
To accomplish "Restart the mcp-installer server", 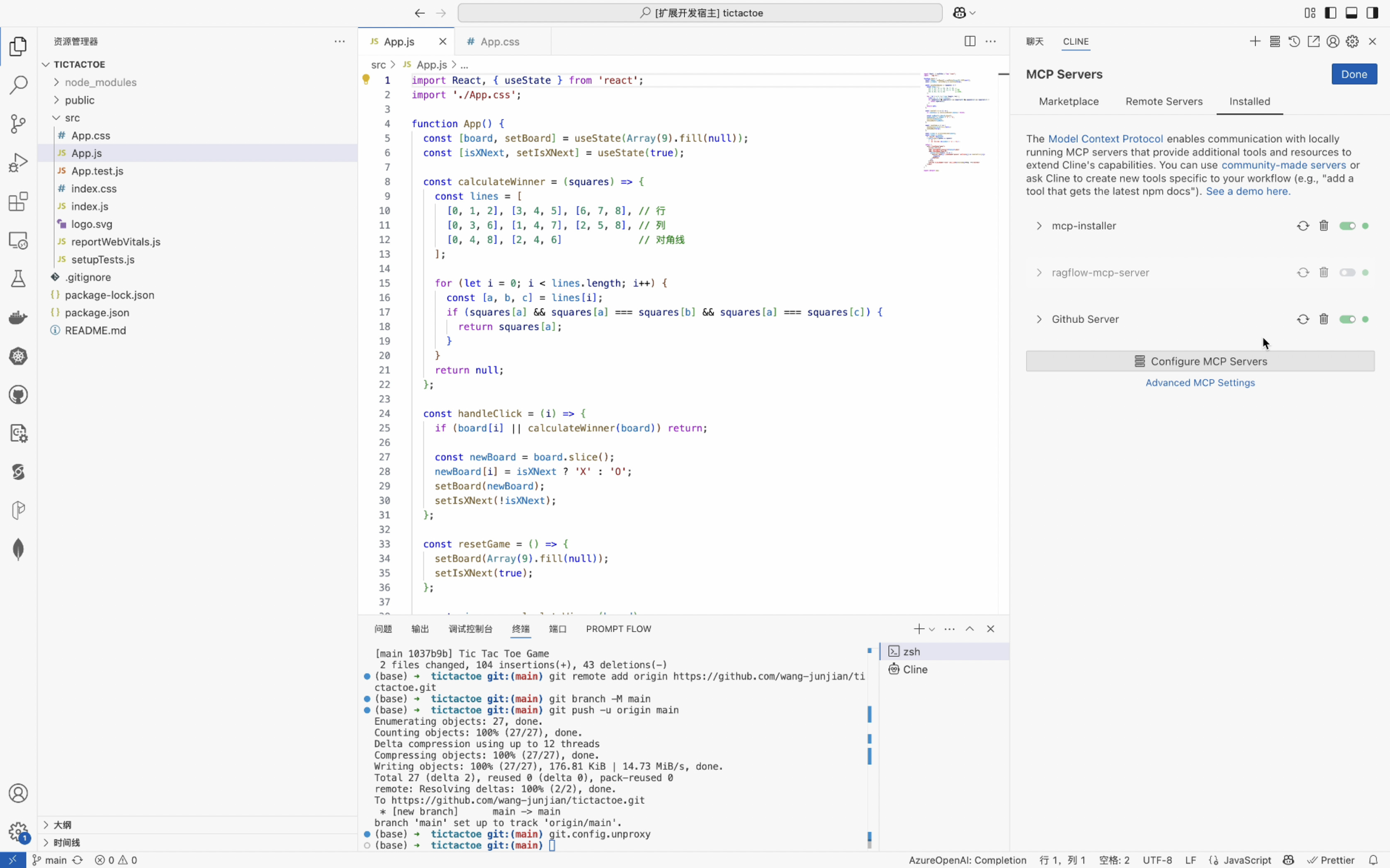I will (1303, 225).
